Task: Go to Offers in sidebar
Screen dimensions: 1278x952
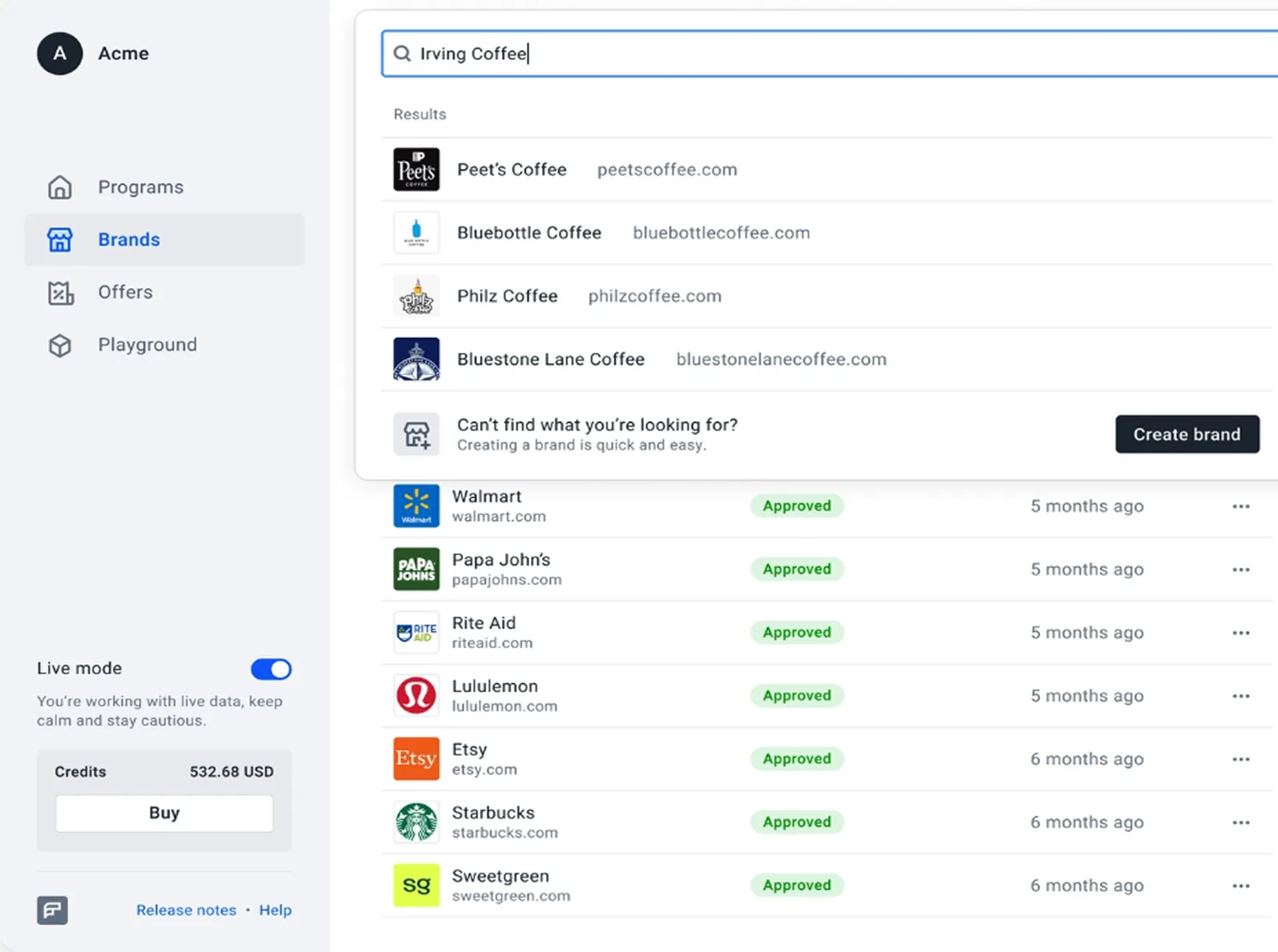Action: (164, 292)
